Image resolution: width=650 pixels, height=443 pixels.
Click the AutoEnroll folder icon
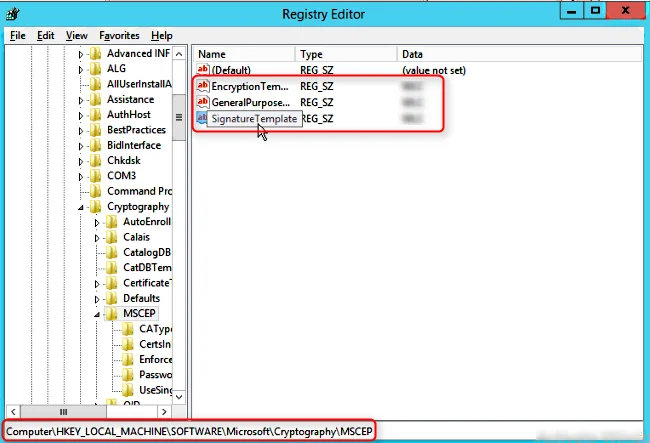[112, 222]
